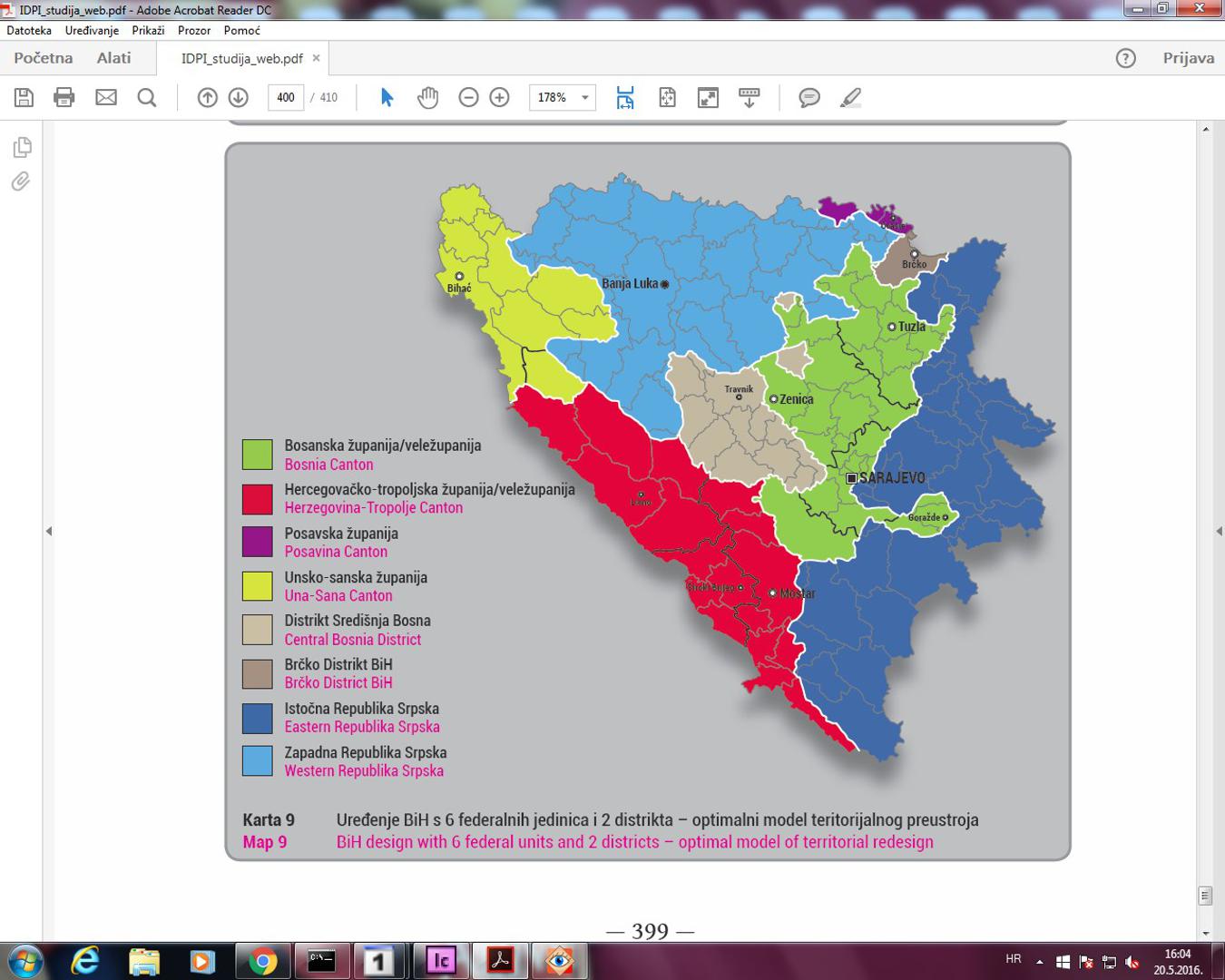
Task: Add a comment sticky note
Action: pyautogui.click(x=809, y=98)
